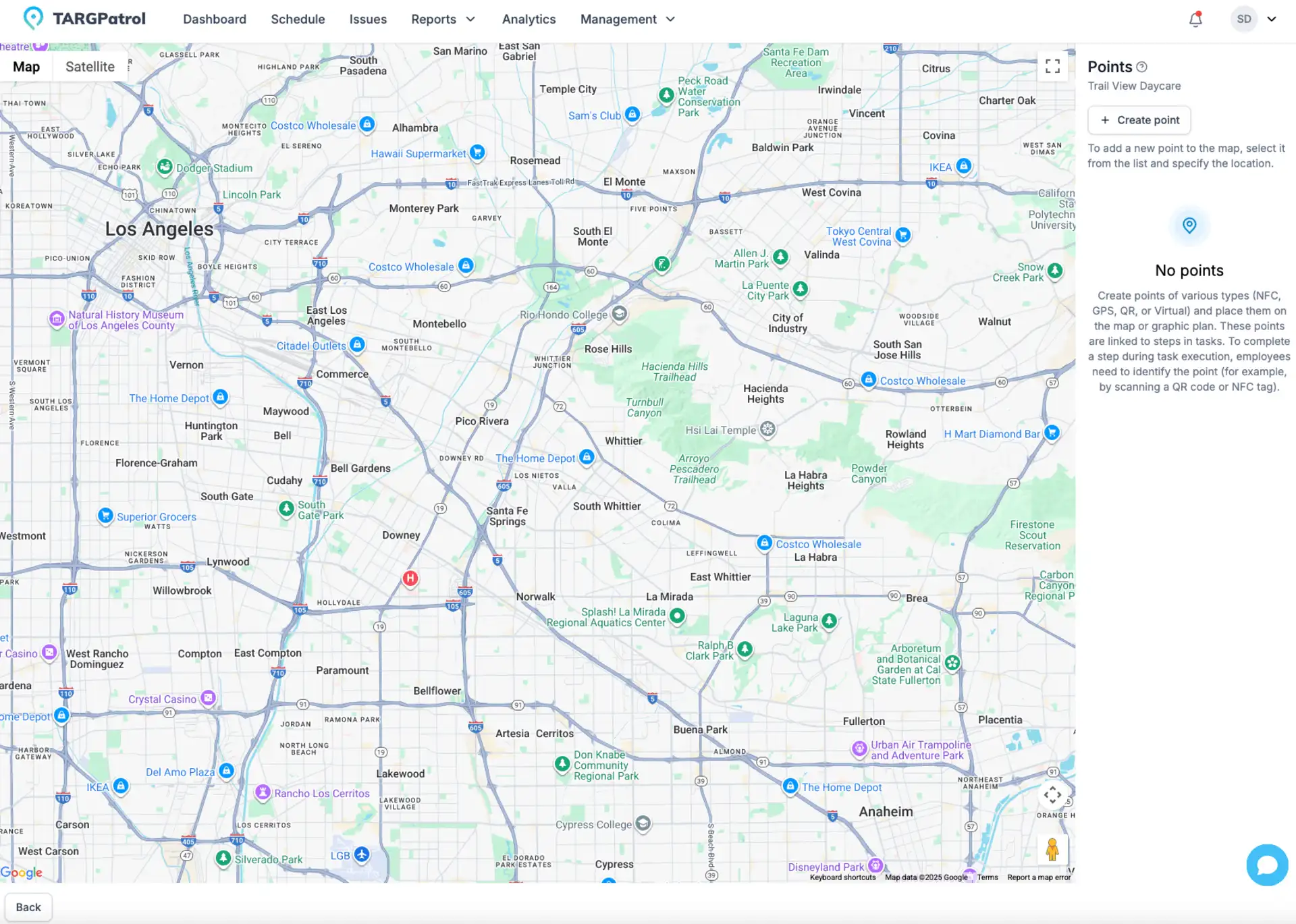Open the notification bell
This screenshot has width=1296, height=924.
pos(1195,19)
